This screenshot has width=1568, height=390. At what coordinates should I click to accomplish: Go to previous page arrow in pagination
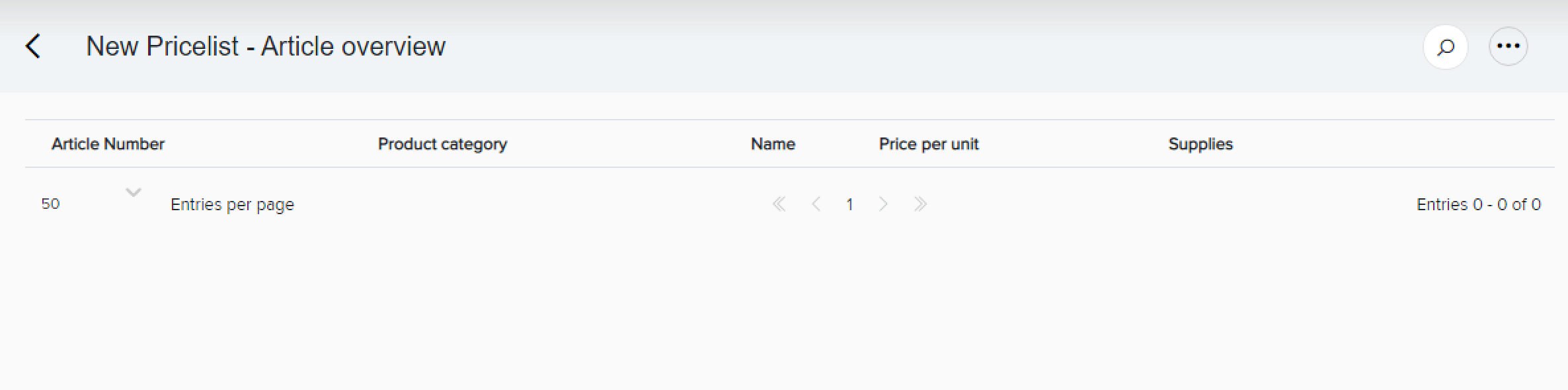(x=816, y=204)
